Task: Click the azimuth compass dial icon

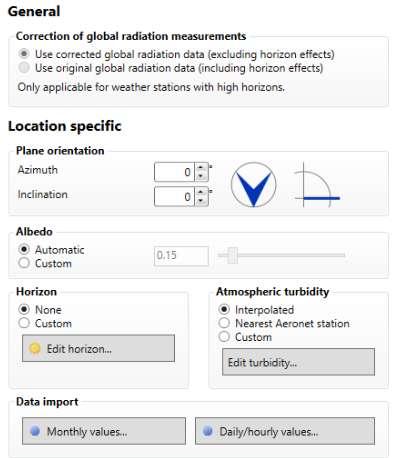Action: click(253, 185)
